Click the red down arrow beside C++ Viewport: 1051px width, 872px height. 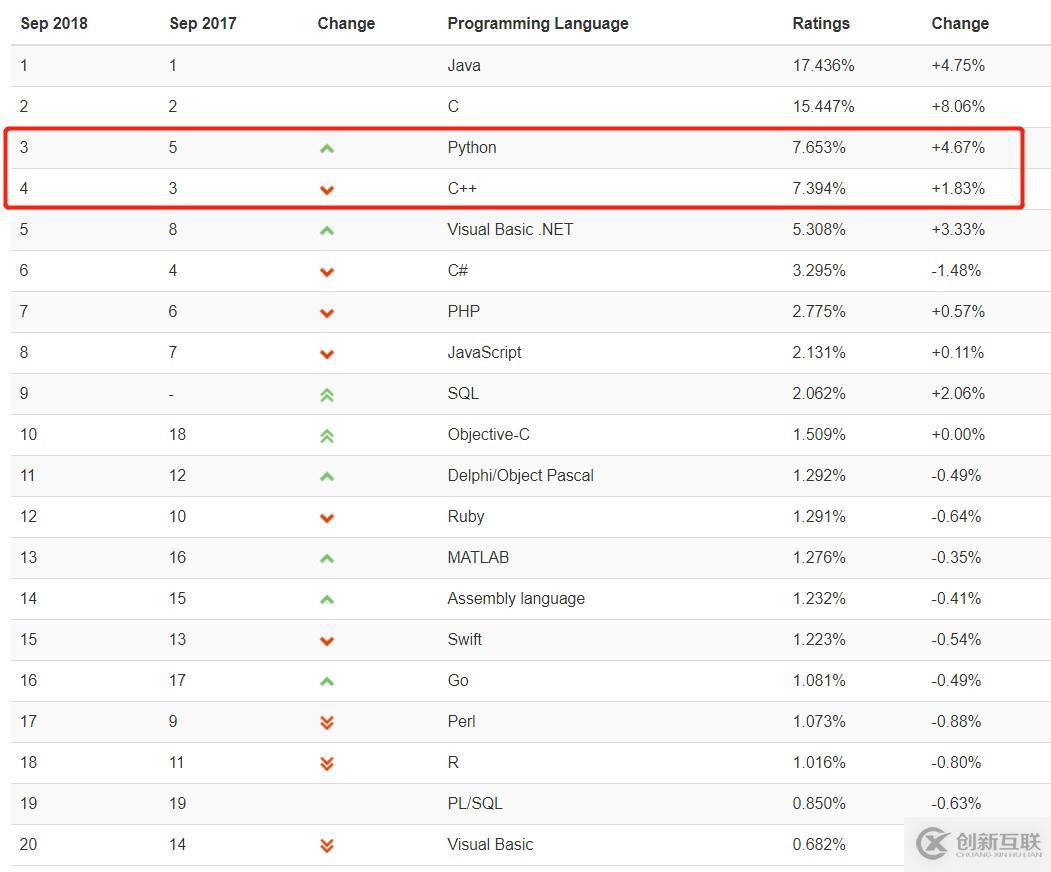[x=326, y=189]
